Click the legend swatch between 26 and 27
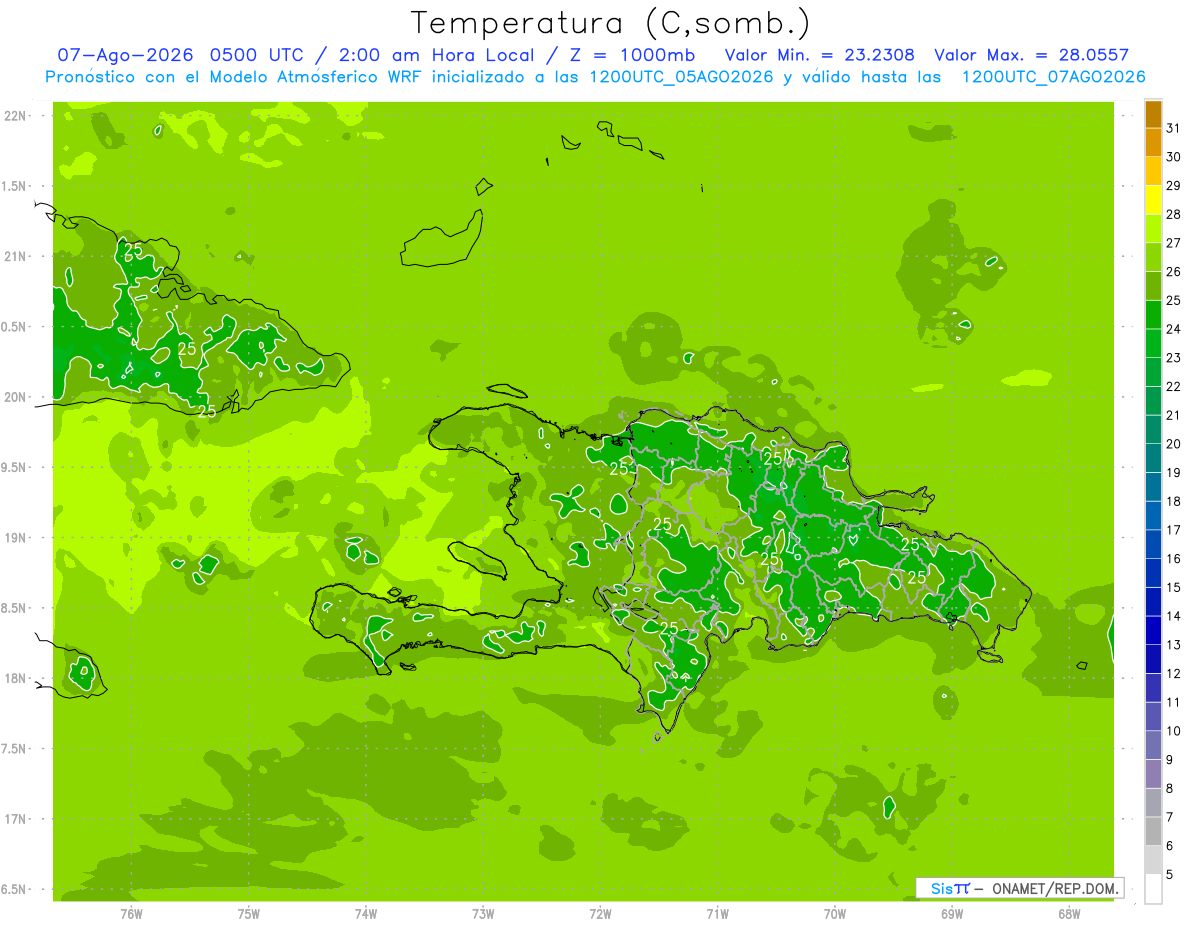Viewport: 1200px width, 927px height. pyautogui.click(x=1153, y=257)
